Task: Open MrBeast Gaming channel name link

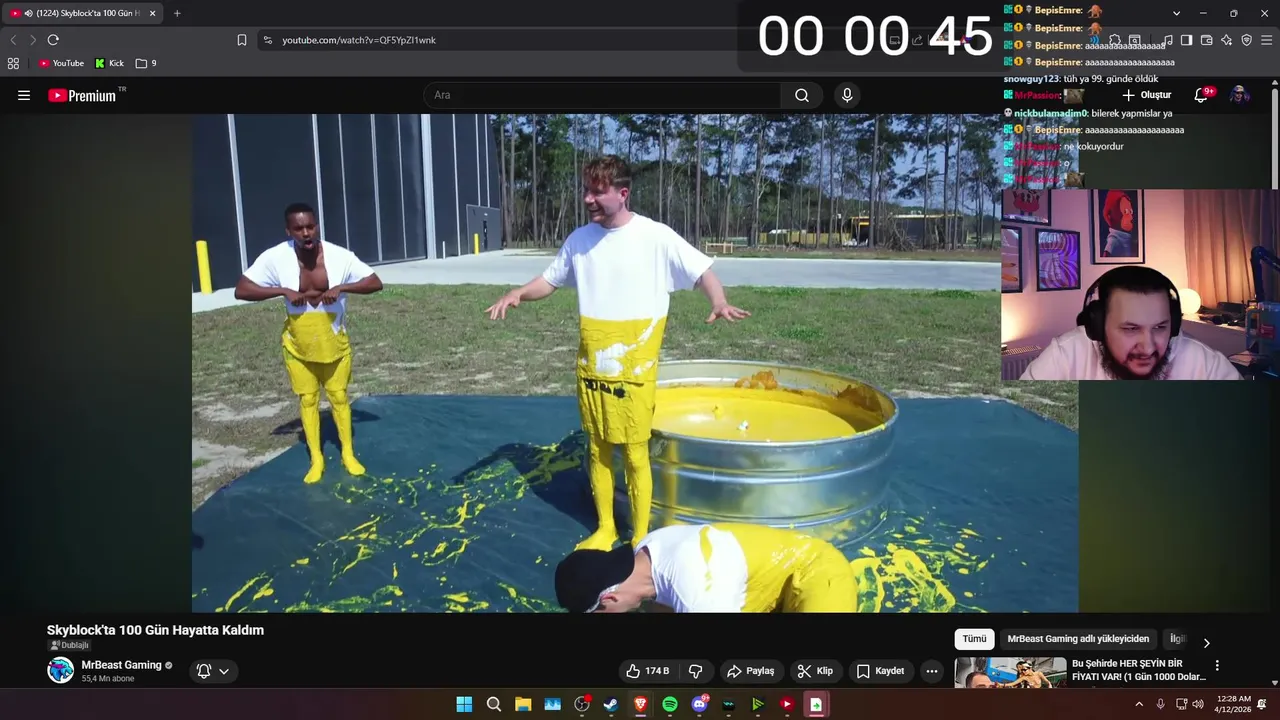Action: pos(121,665)
